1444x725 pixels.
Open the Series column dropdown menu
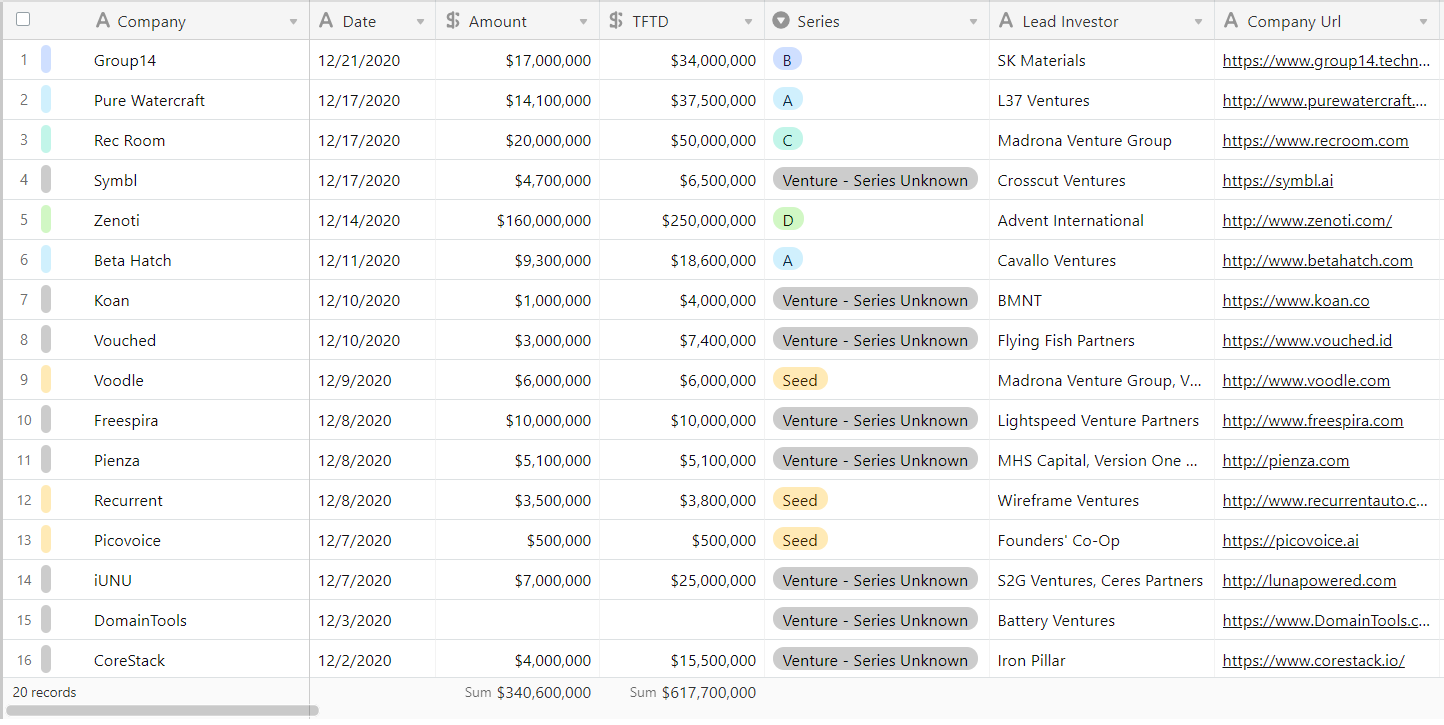pyautogui.click(x=974, y=22)
